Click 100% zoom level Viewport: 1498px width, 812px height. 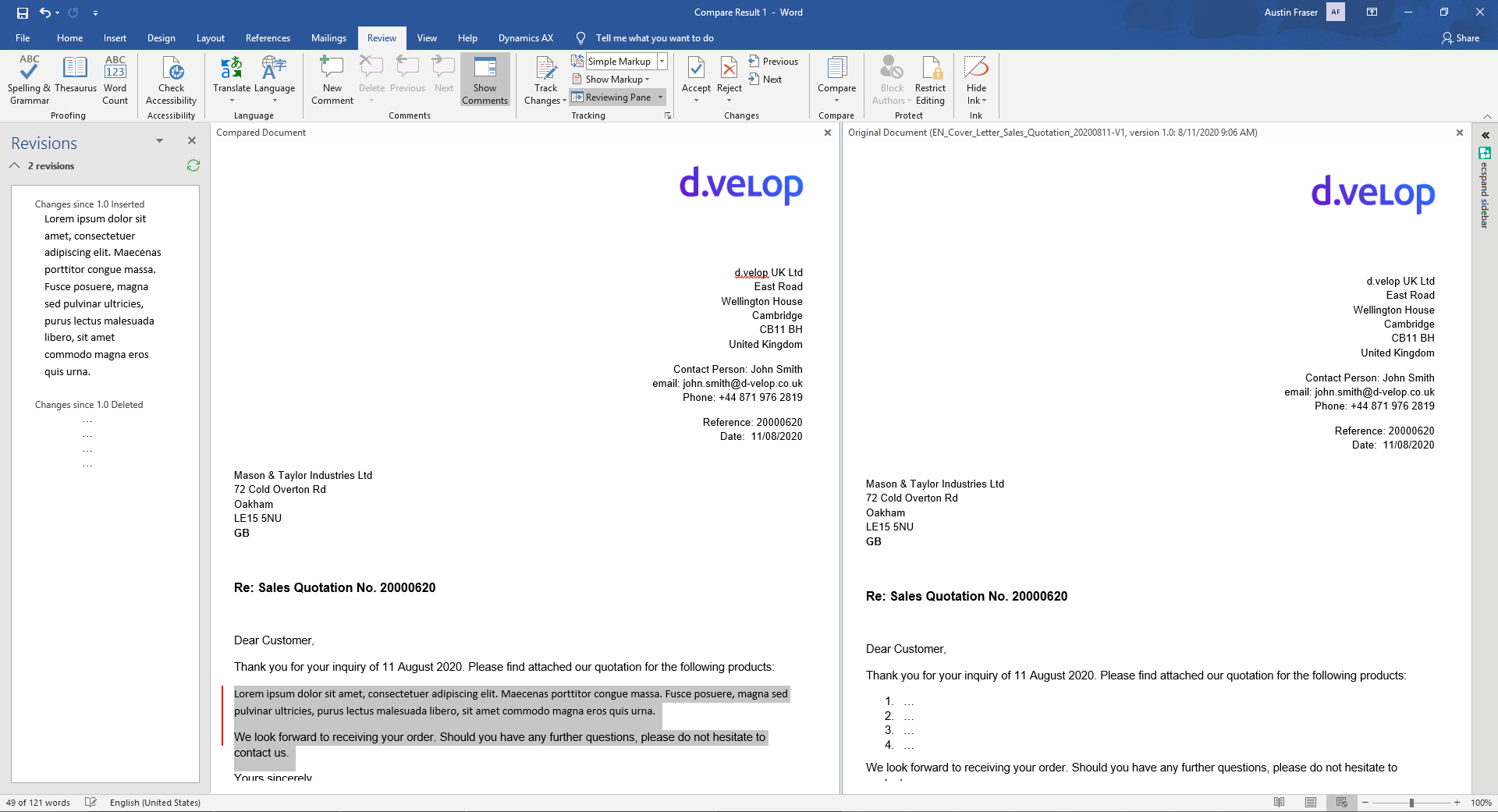point(1481,802)
